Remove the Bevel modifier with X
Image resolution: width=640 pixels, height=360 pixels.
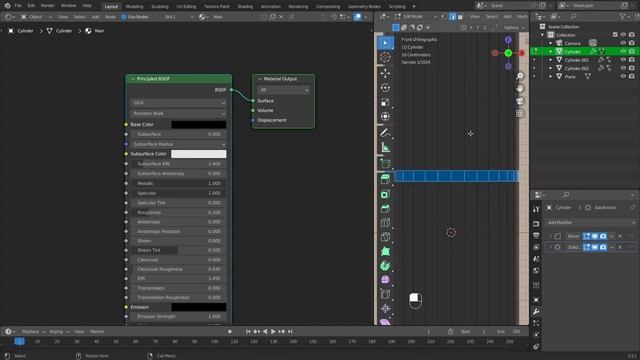[x=620, y=236]
